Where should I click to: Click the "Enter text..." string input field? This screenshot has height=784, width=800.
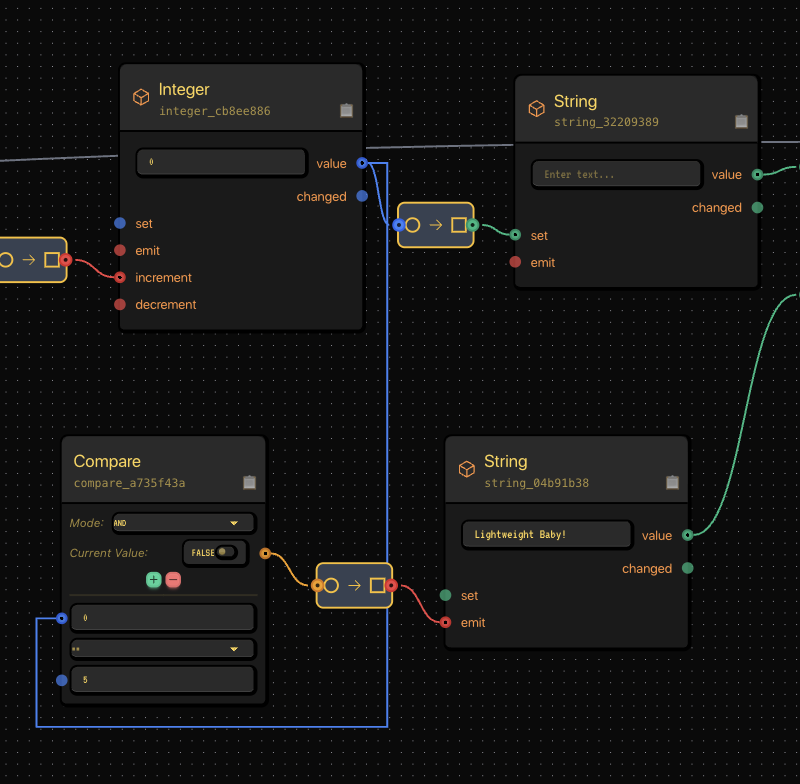(x=616, y=174)
